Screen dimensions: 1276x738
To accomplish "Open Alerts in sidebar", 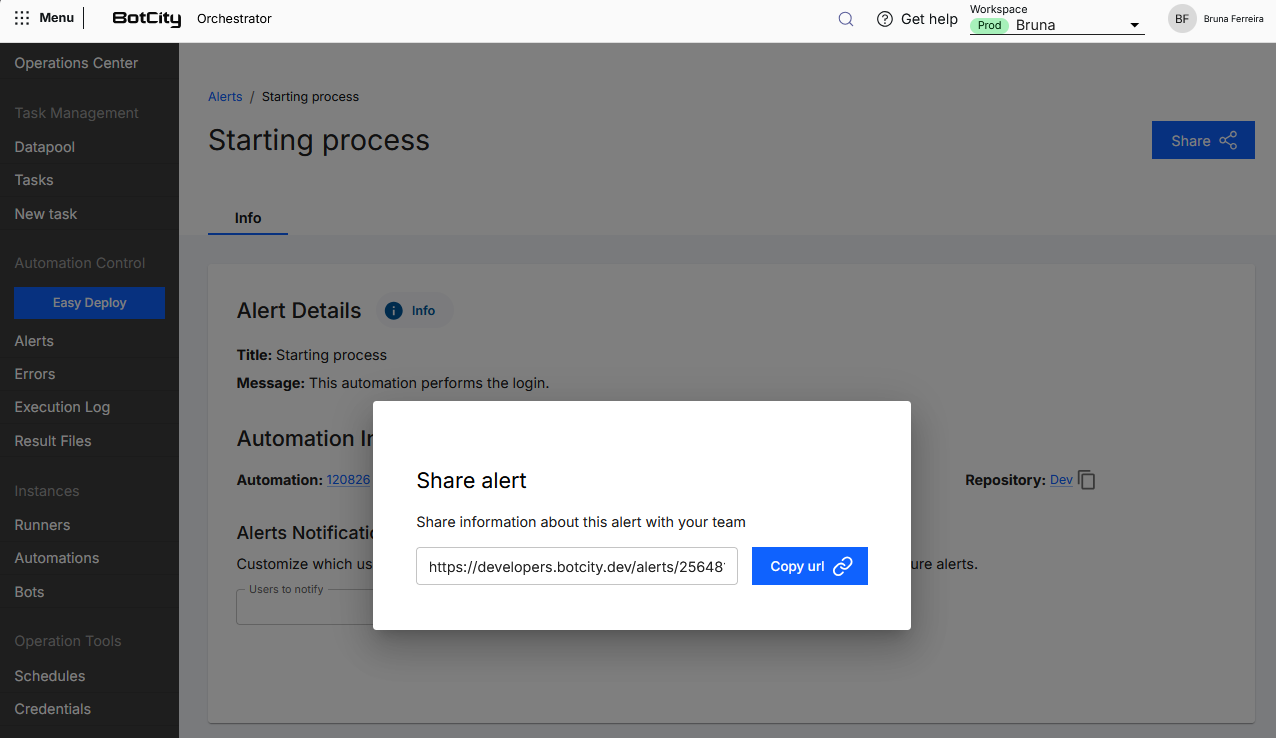I will coord(34,341).
